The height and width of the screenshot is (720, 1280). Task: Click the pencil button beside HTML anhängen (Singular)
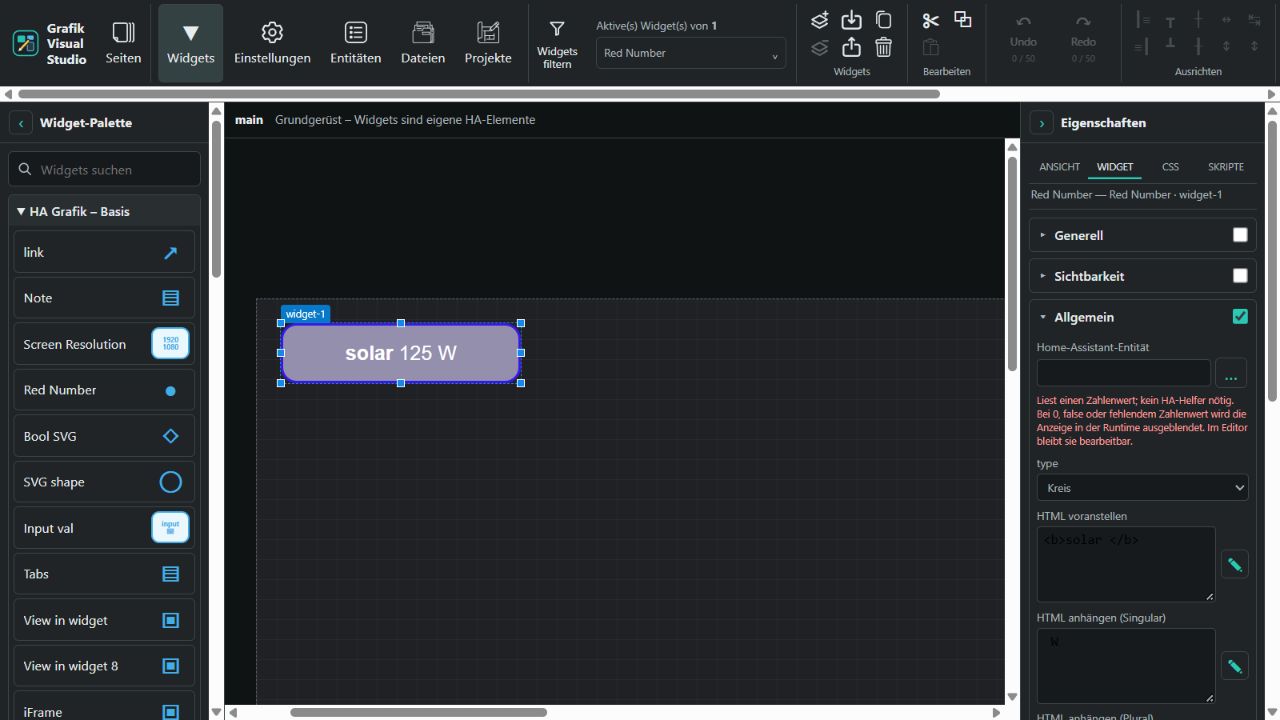(1235, 665)
